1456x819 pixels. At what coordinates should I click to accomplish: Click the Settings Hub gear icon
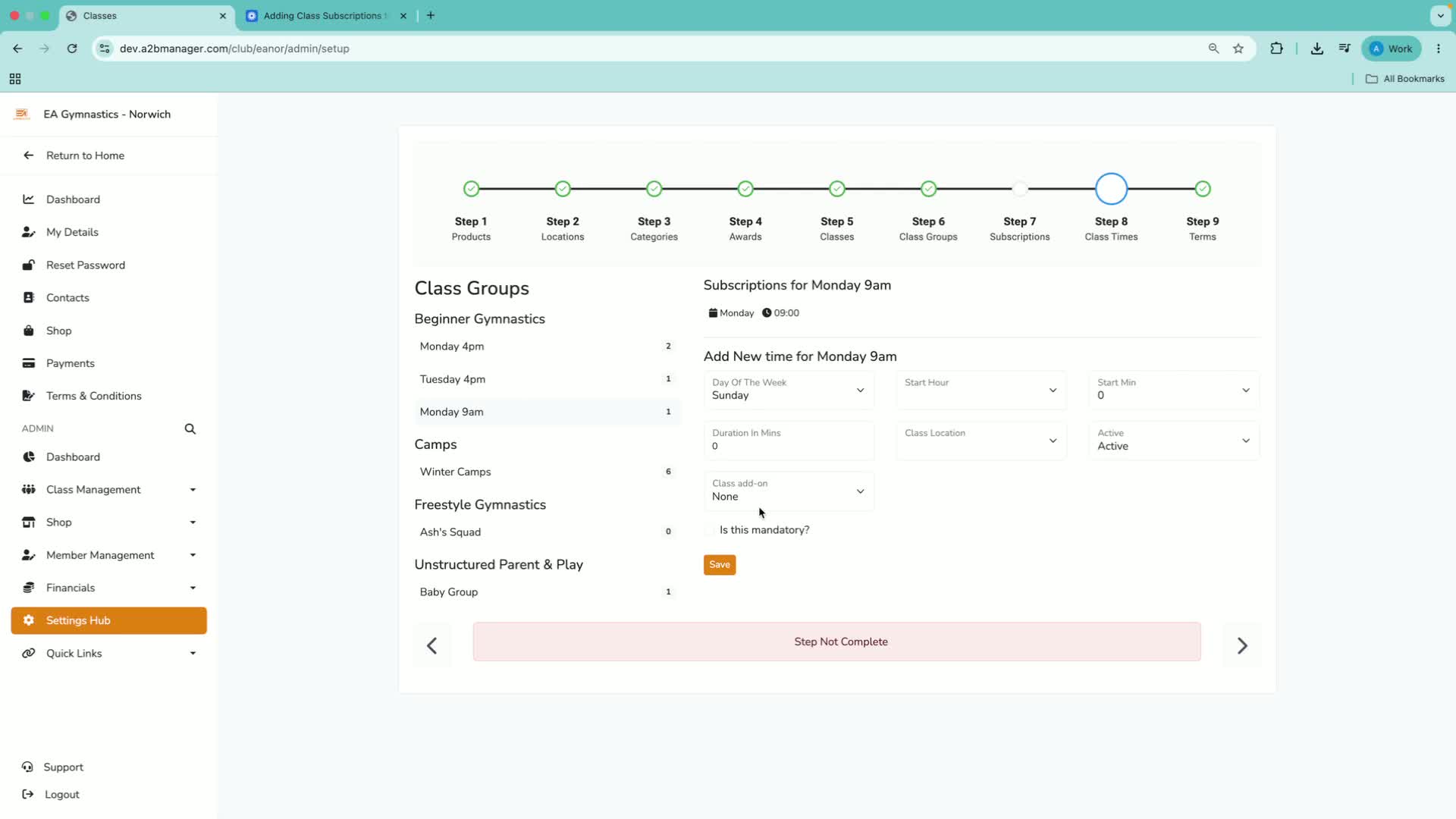point(29,620)
